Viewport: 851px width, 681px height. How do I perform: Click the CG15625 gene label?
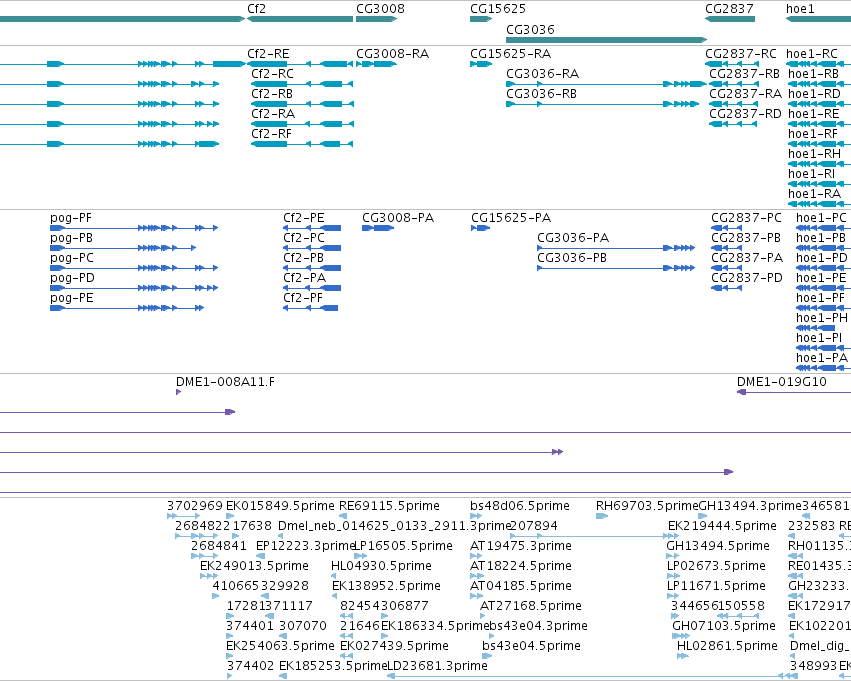[498, 9]
